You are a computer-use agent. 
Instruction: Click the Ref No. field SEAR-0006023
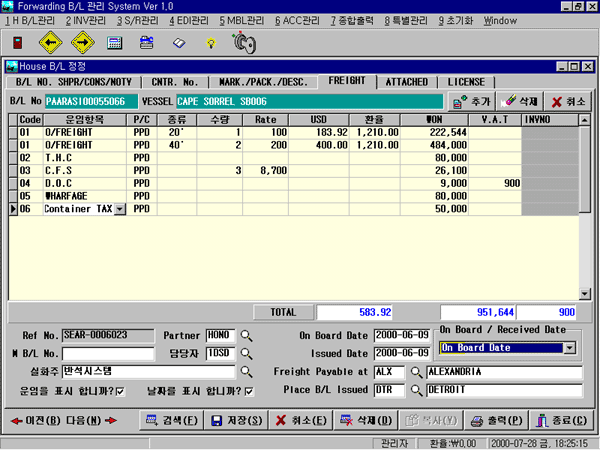pos(108,335)
